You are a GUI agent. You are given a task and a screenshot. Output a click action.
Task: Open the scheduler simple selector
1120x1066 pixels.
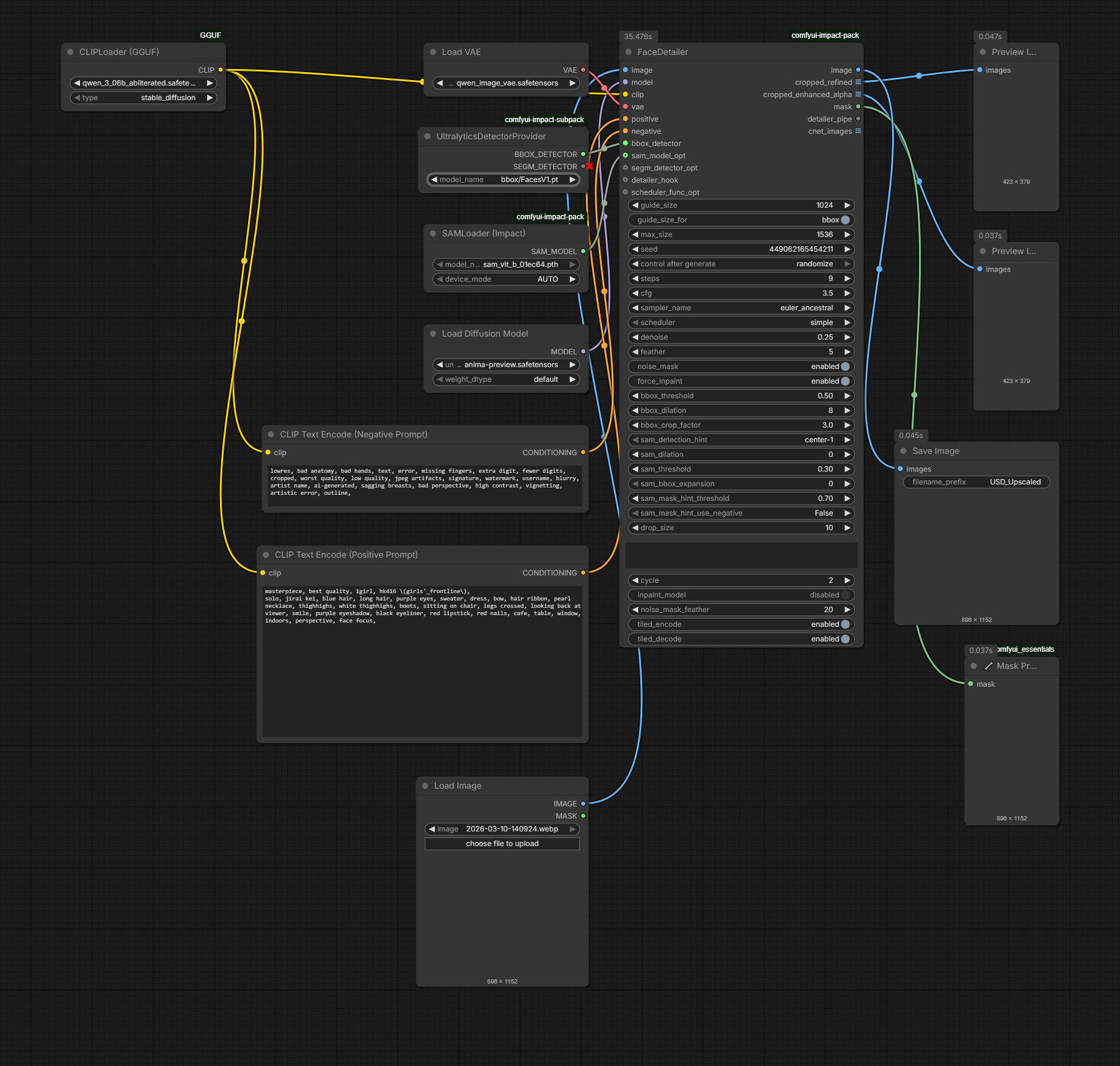741,323
